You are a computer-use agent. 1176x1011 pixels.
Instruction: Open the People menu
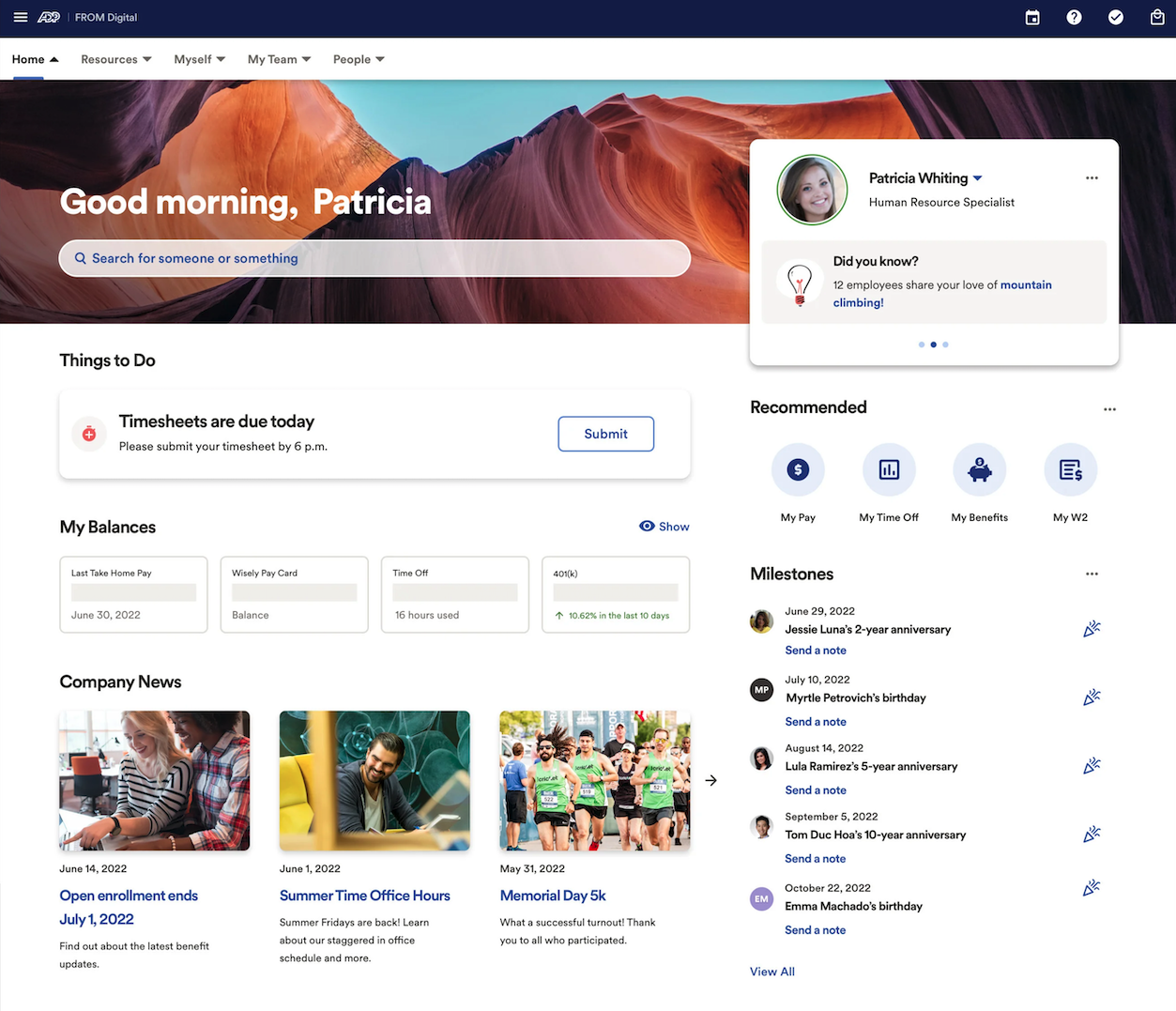click(359, 59)
